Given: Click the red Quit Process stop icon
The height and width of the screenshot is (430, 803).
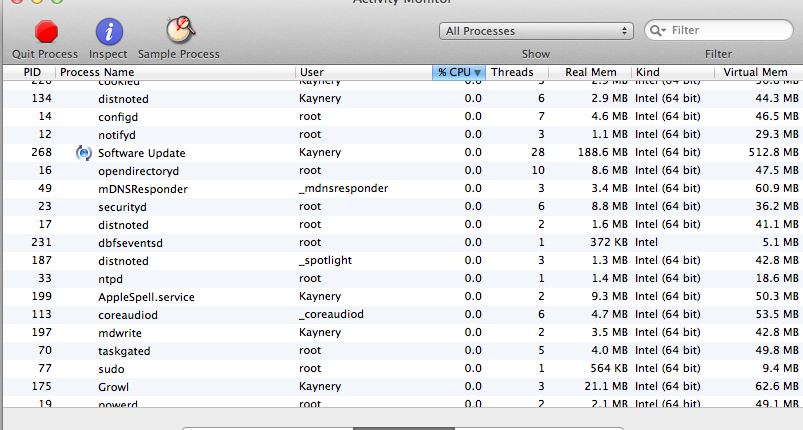Looking at the screenshot, I should 46,32.
